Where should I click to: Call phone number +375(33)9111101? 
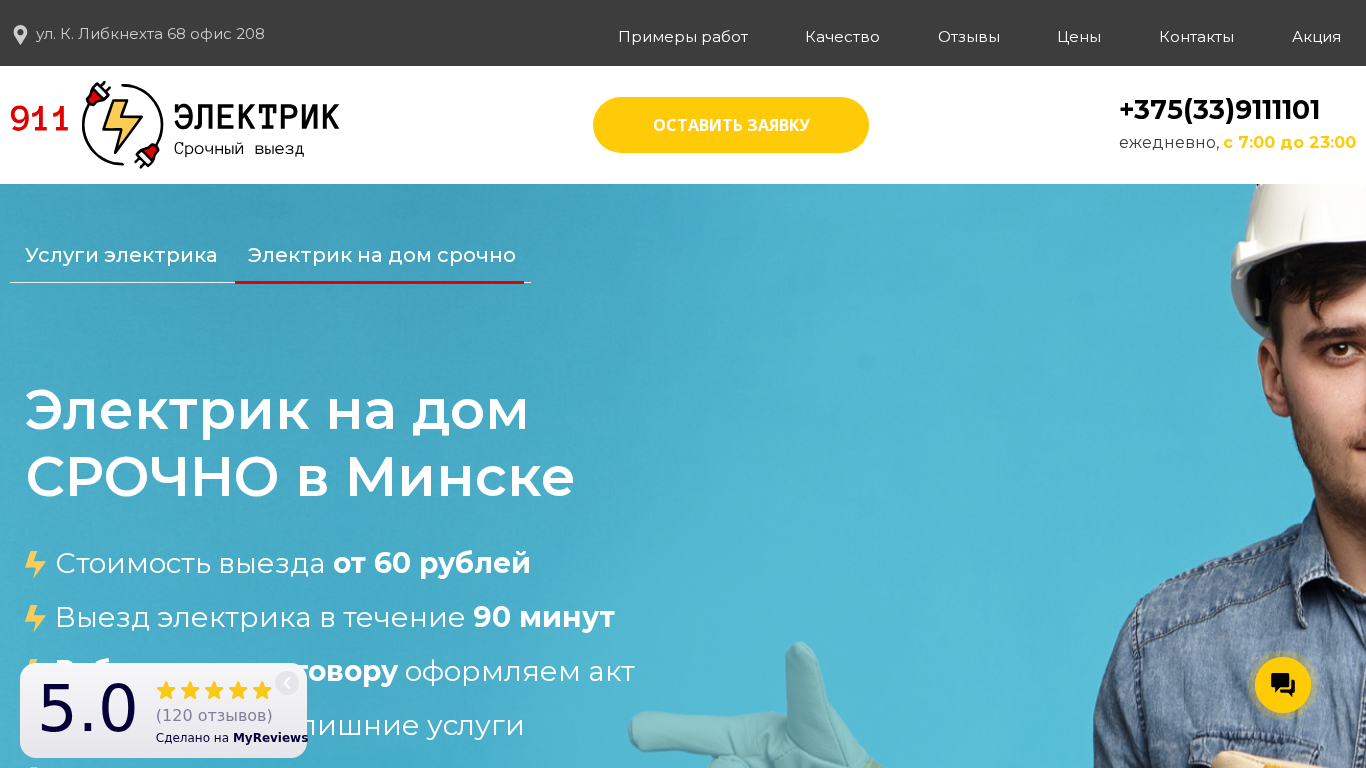pos(1219,110)
